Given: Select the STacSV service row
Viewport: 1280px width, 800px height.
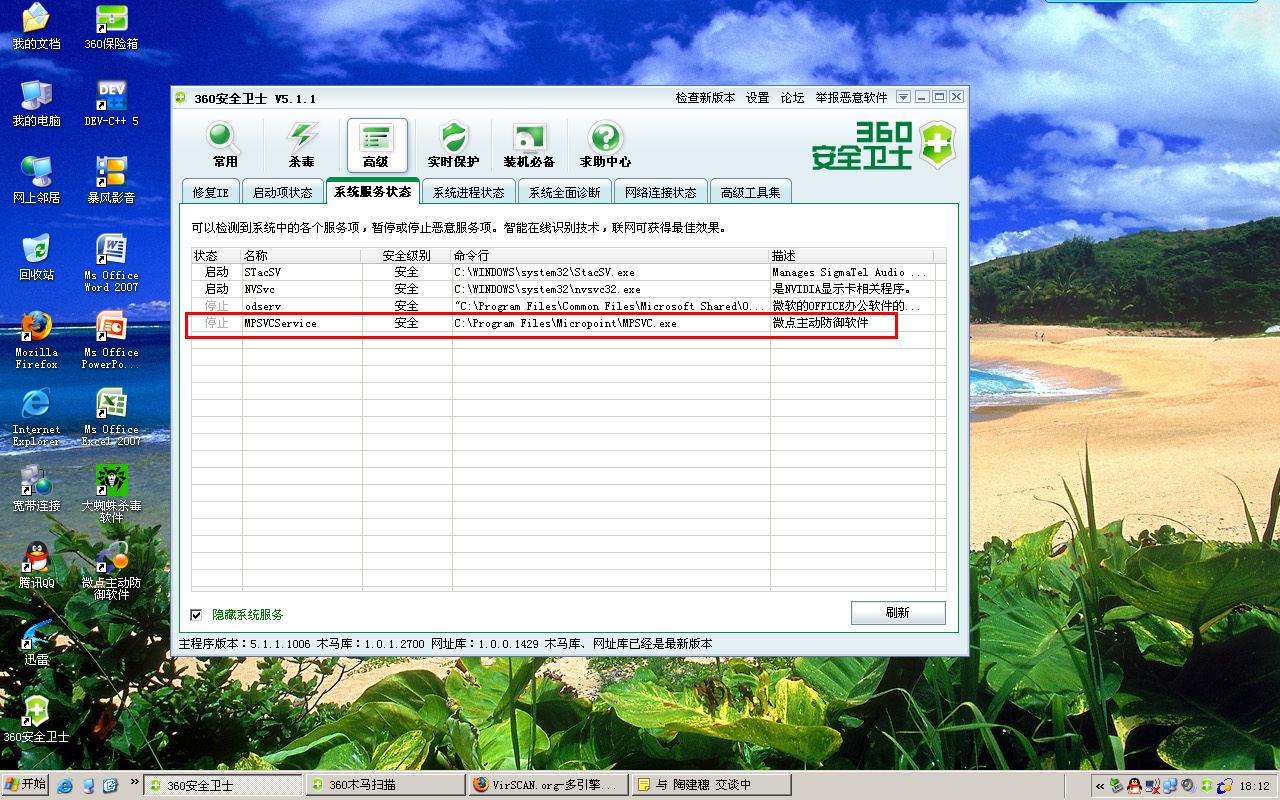Looking at the screenshot, I should (x=568, y=272).
